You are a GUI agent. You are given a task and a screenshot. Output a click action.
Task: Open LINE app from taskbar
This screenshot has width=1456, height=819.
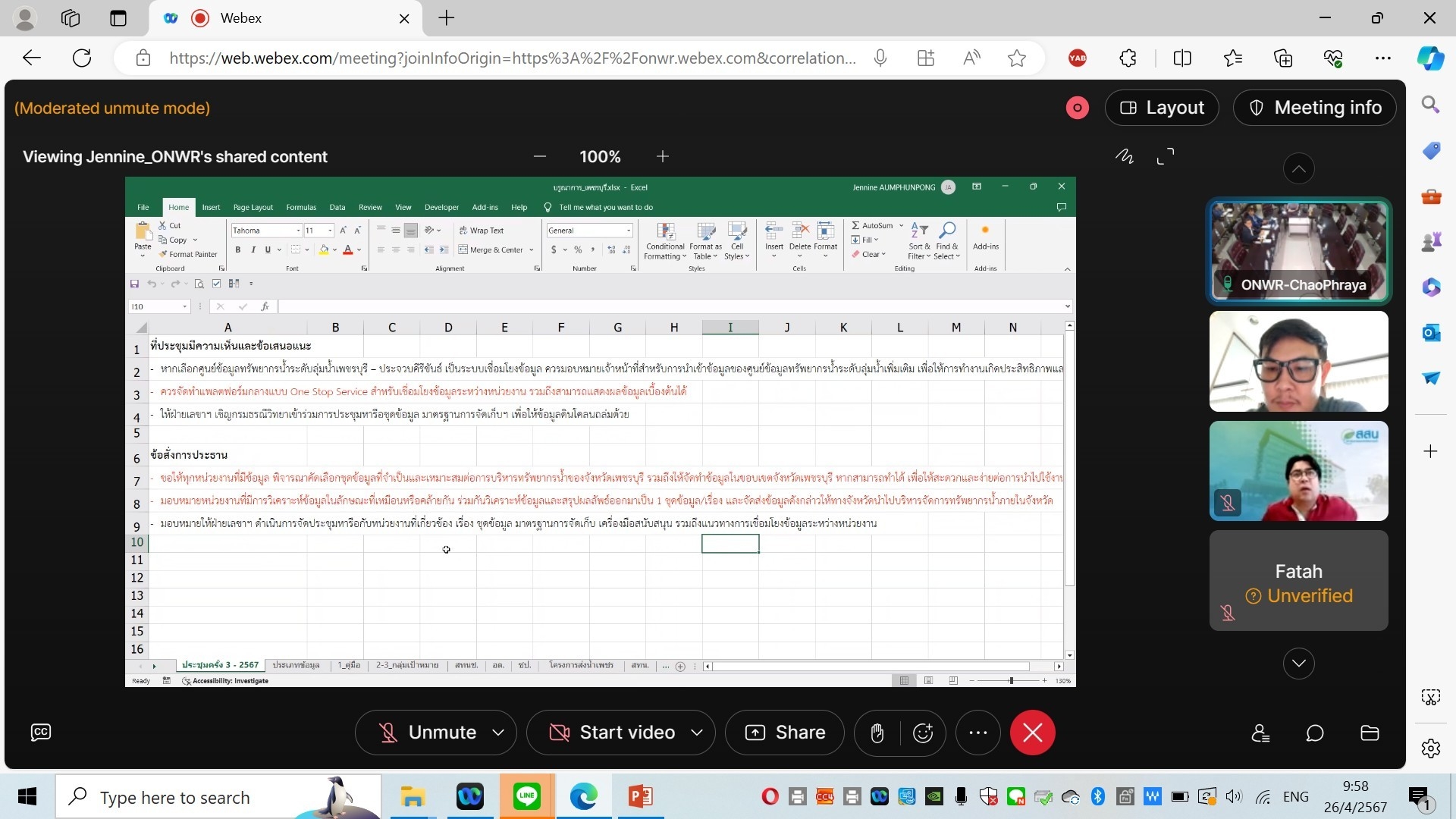pyautogui.click(x=526, y=796)
